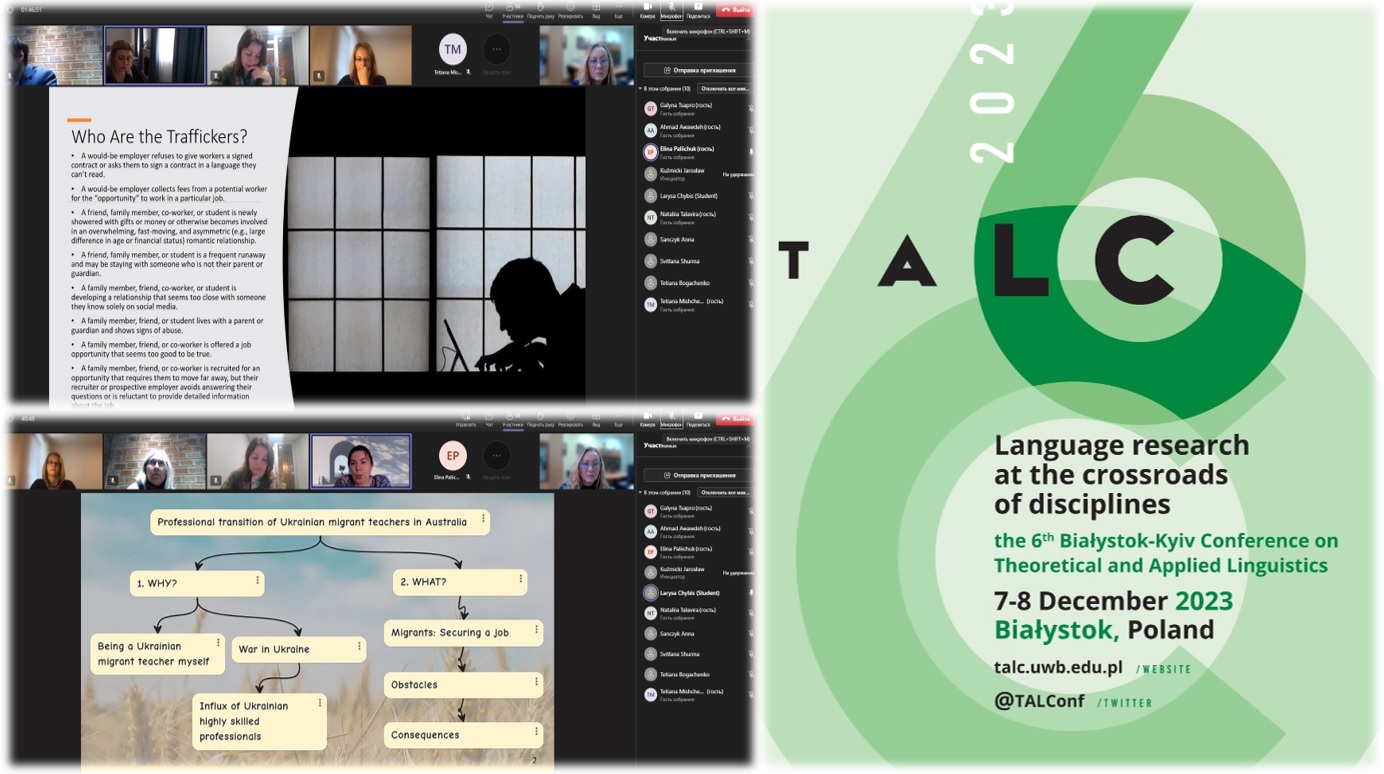Open Chat in the upper meeting window

click(489, 11)
